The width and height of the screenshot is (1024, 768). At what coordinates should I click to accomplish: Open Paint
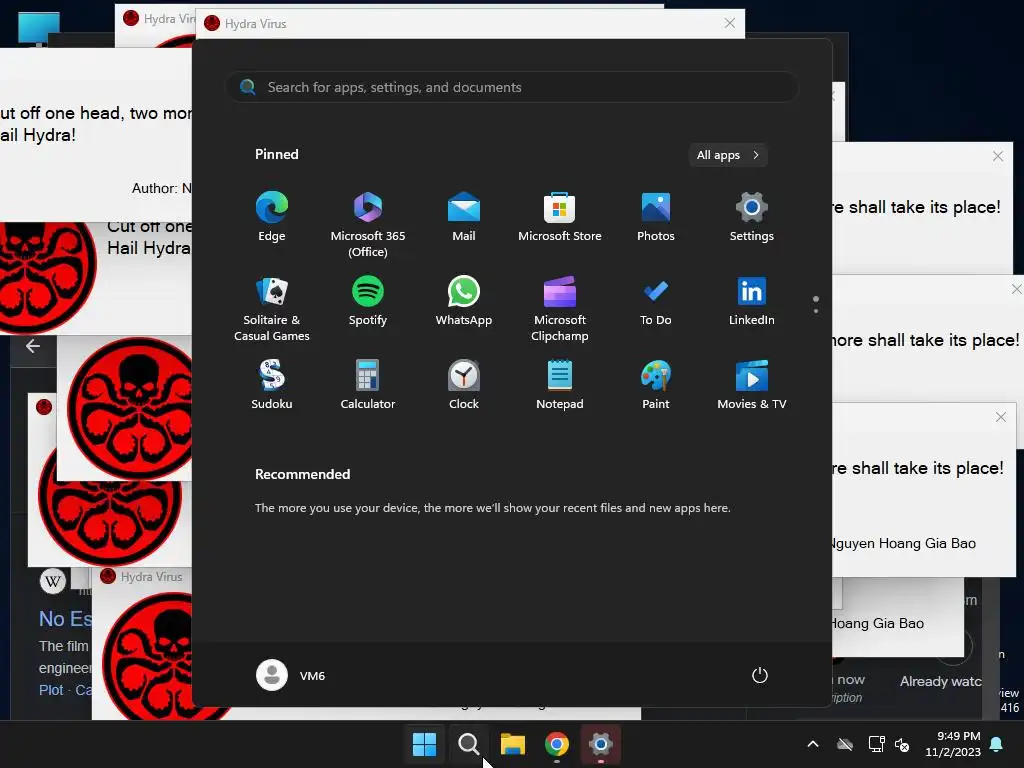click(656, 385)
